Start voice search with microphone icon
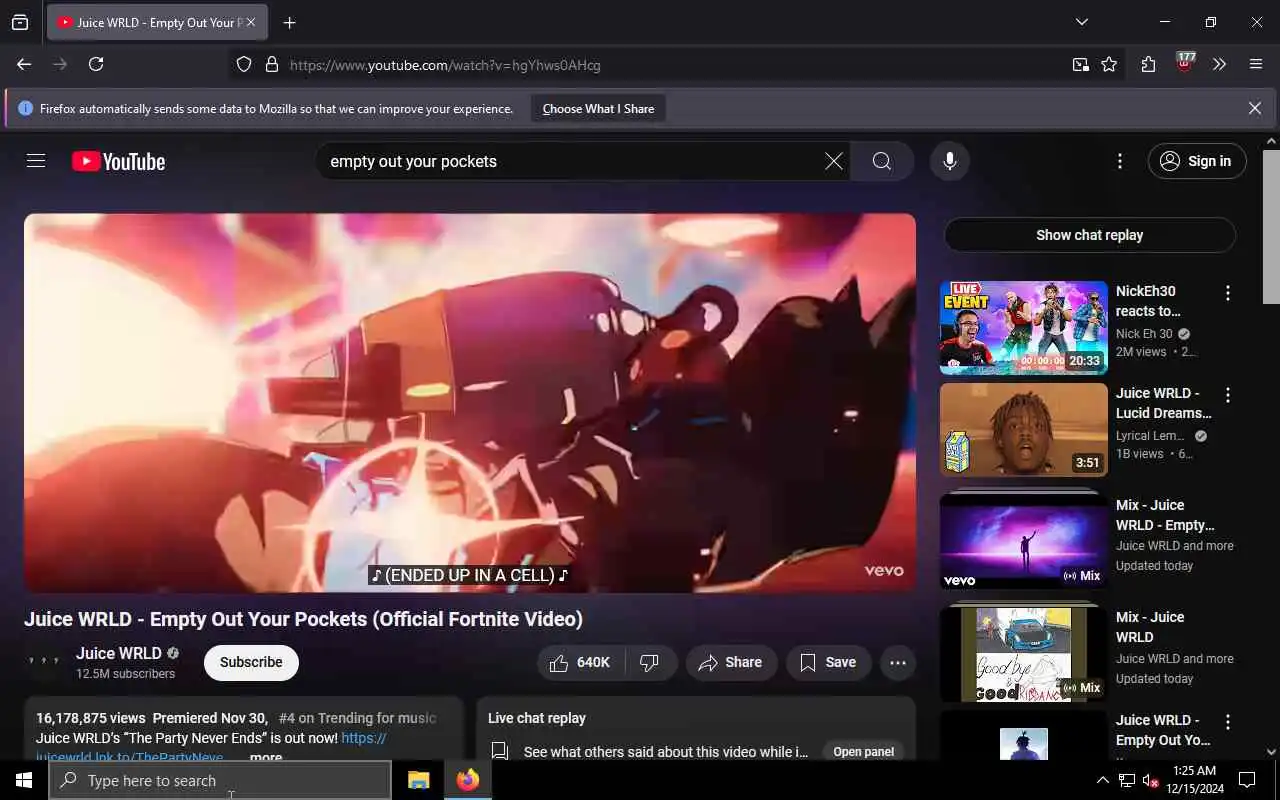 949,161
